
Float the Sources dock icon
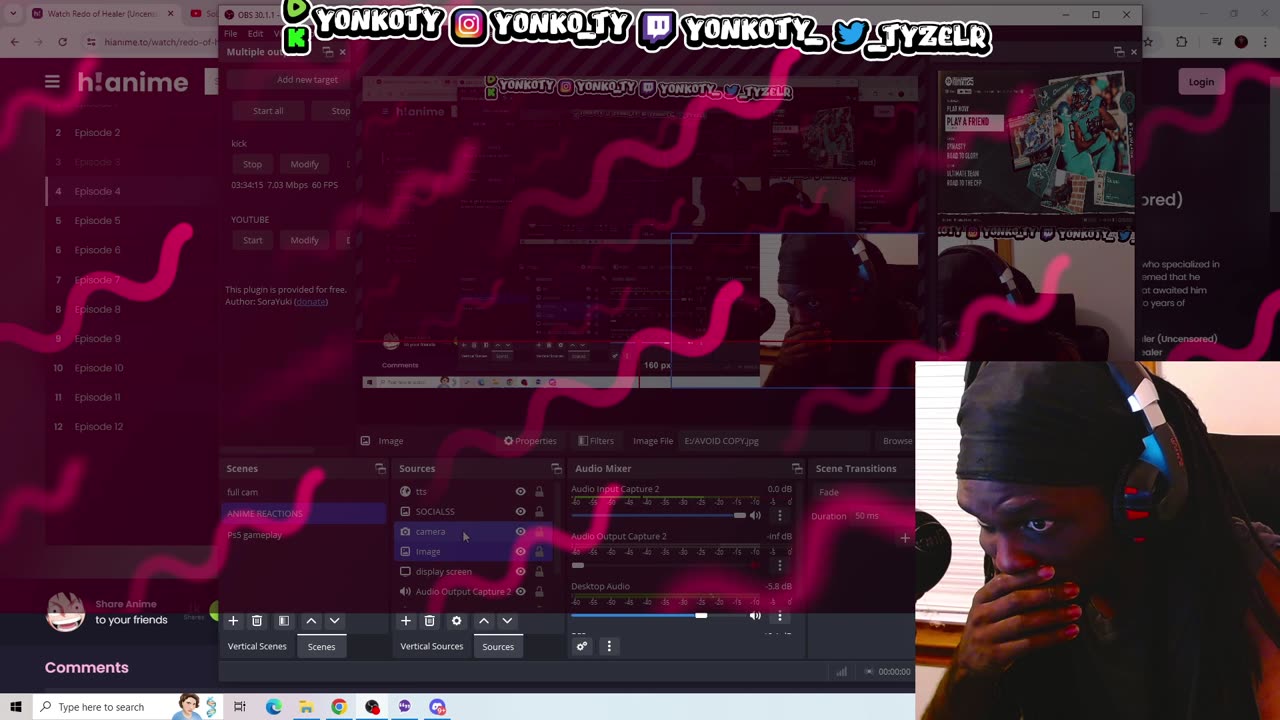557,469
